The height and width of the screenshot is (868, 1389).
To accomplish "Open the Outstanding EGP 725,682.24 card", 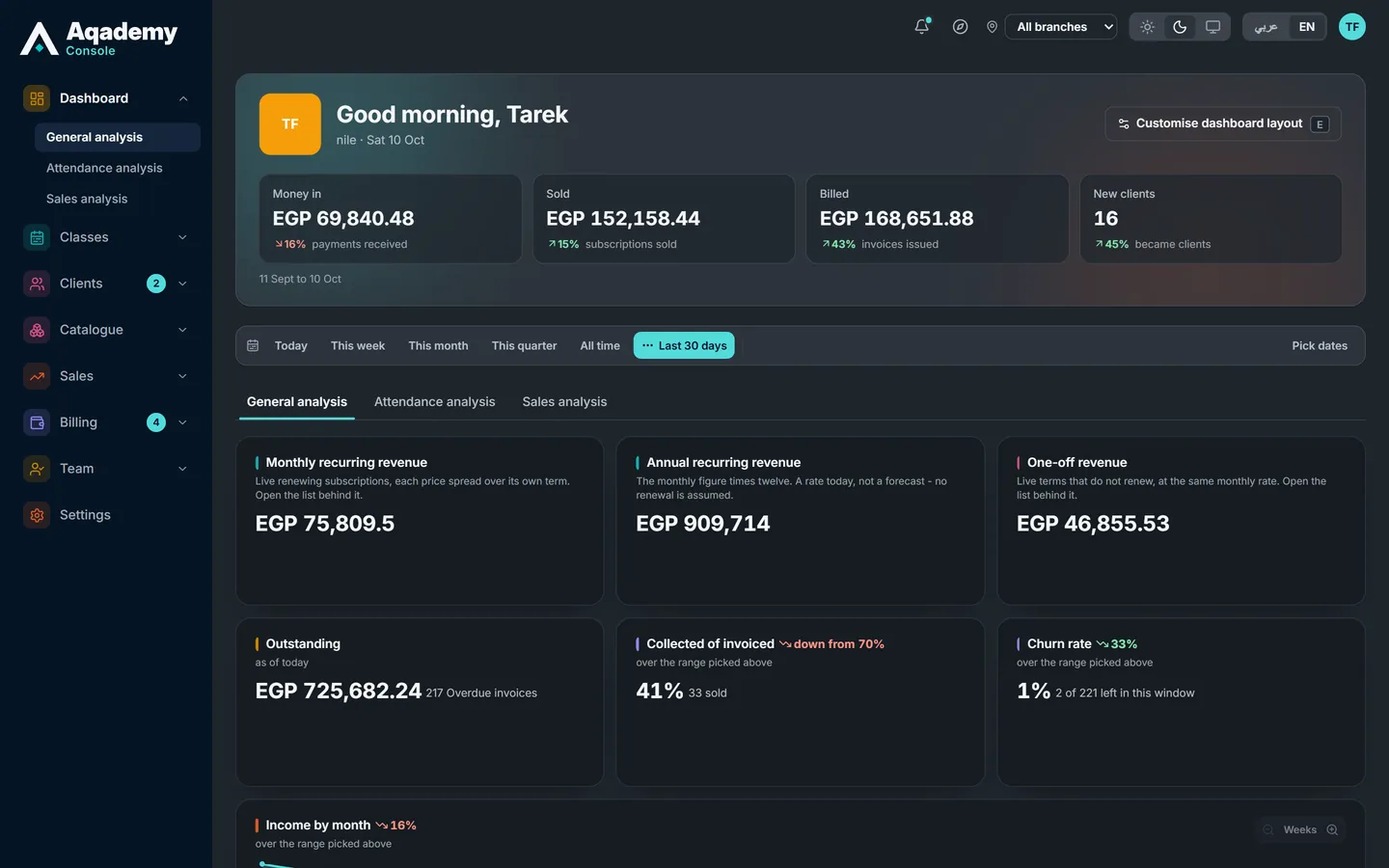I will (420, 702).
